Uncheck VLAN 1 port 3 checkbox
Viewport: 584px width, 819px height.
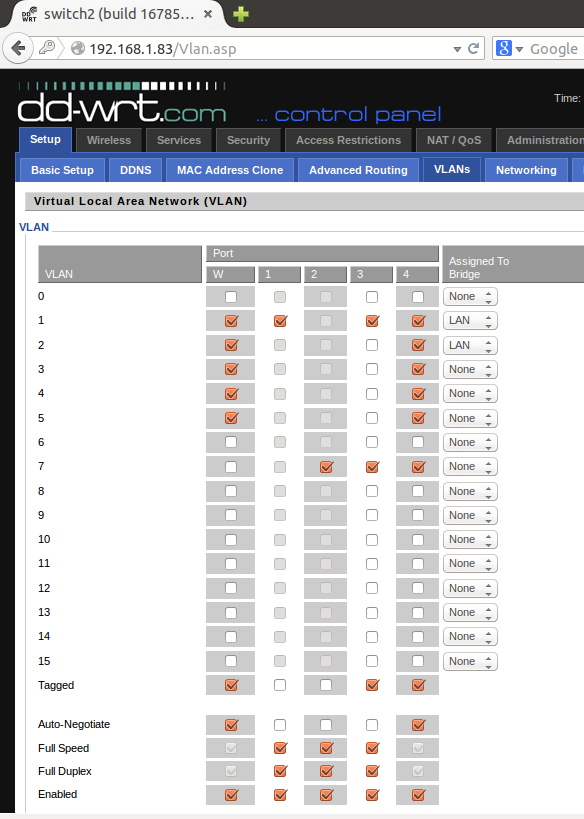pos(372,321)
